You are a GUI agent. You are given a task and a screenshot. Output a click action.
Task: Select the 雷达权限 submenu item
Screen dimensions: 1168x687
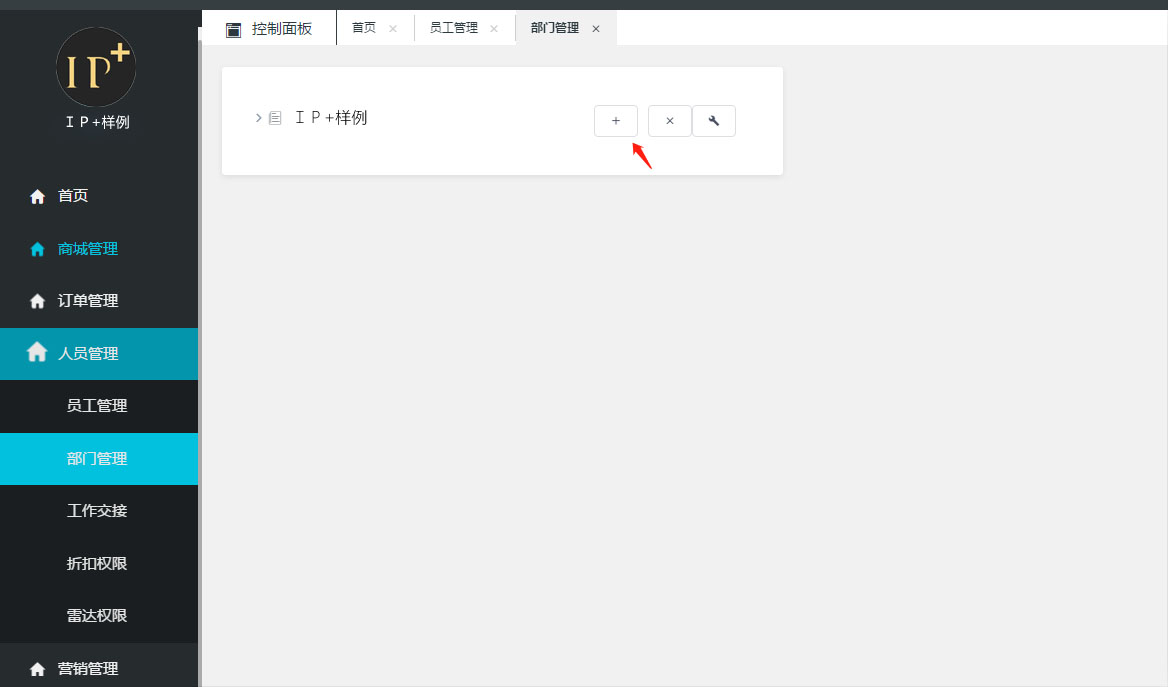pos(97,616)
